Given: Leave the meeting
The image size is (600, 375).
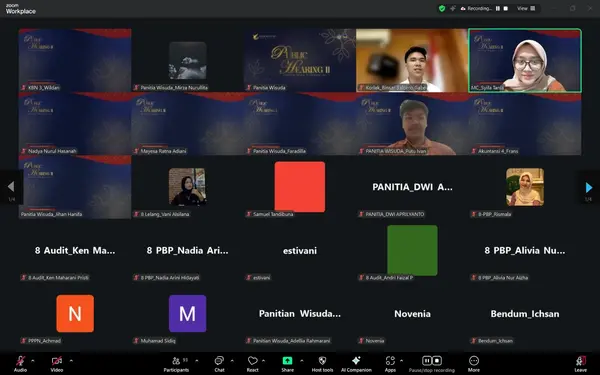Looking at the screenshot, I should coord(580,364).
